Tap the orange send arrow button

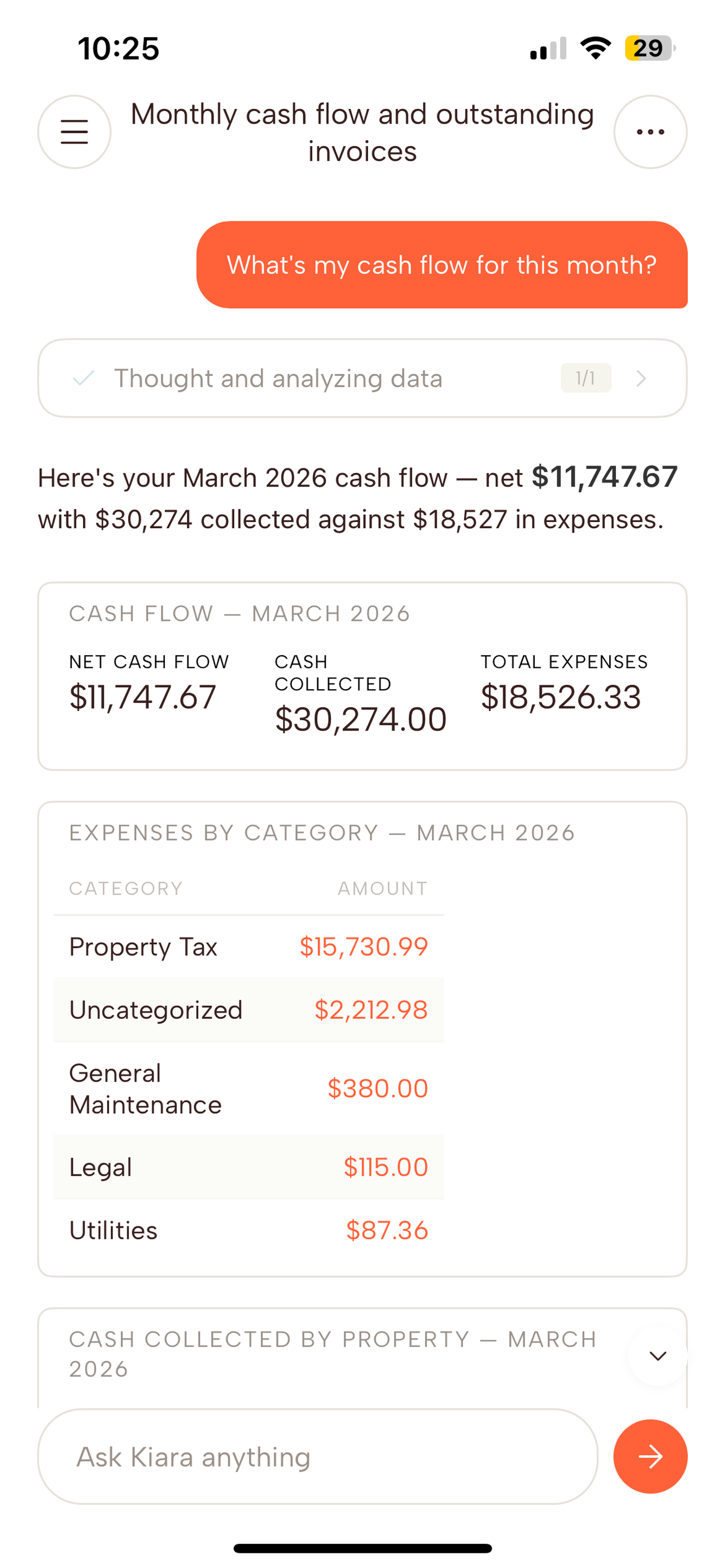pyautogui.click(x=650, y=1457)
